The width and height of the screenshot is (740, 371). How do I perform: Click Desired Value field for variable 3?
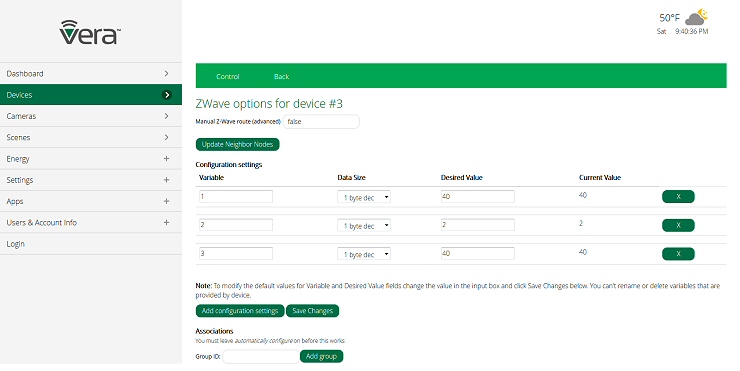[478, 253]
